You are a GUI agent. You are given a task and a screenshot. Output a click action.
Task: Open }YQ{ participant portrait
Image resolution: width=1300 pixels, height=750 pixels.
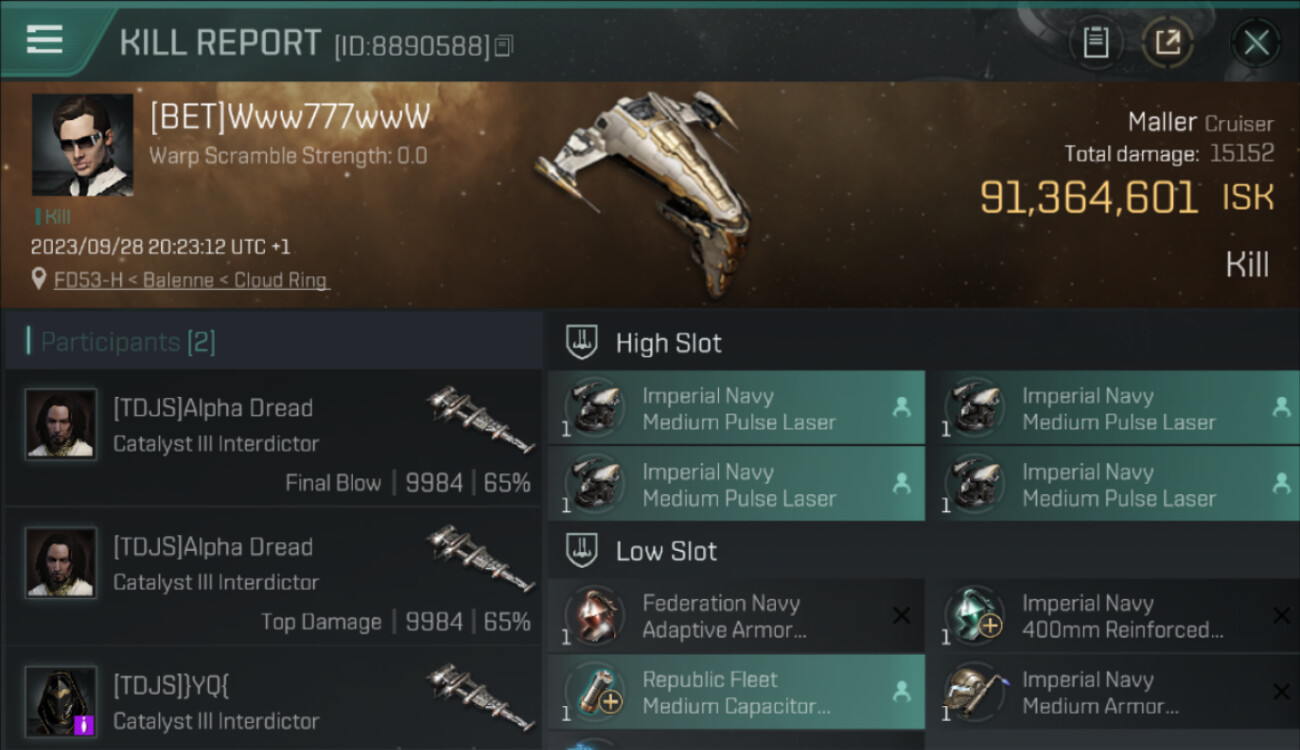click(x=61, y=702)
